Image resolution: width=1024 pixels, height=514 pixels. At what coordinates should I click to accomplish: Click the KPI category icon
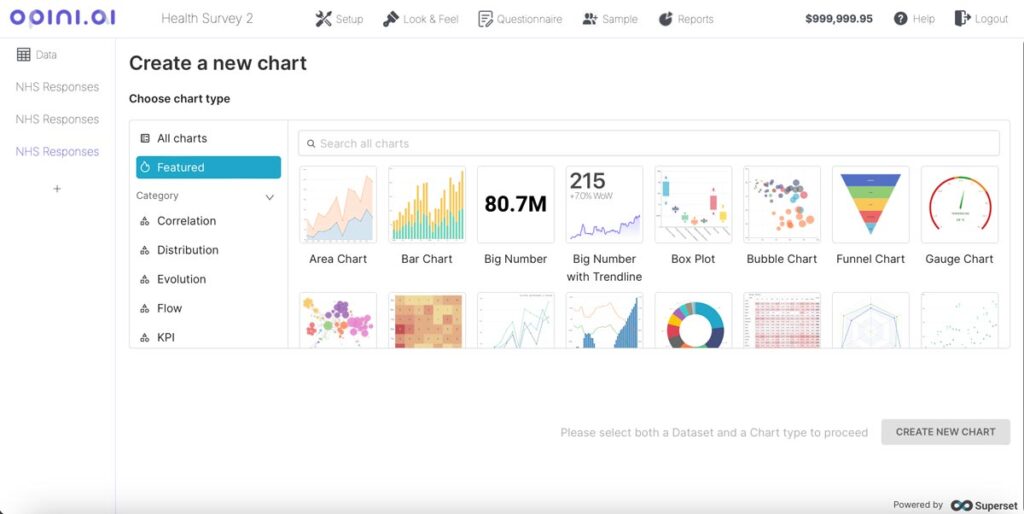pos(145,338)
